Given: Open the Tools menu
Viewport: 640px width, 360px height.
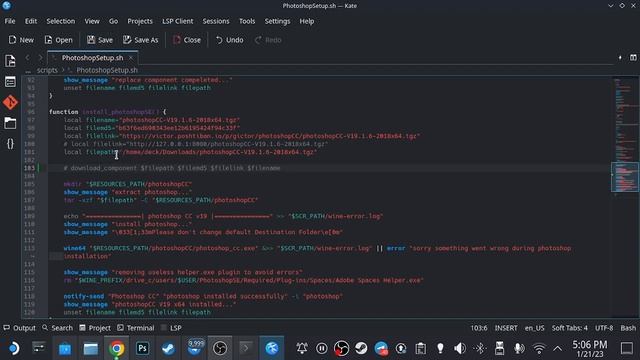Looking at the screenshot, I should click(247, 21).
